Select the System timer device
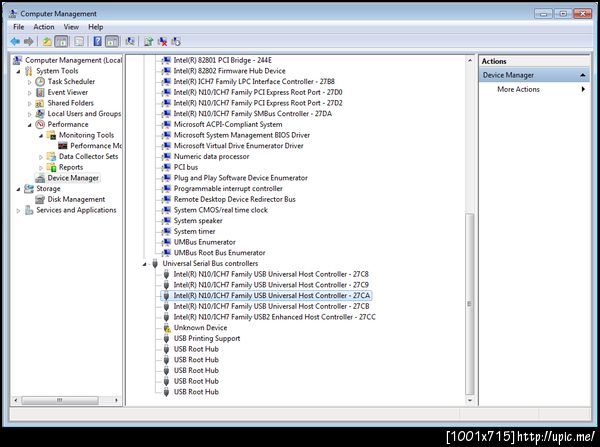This screenshot has width=600, height=447. [x=194, y=232]
